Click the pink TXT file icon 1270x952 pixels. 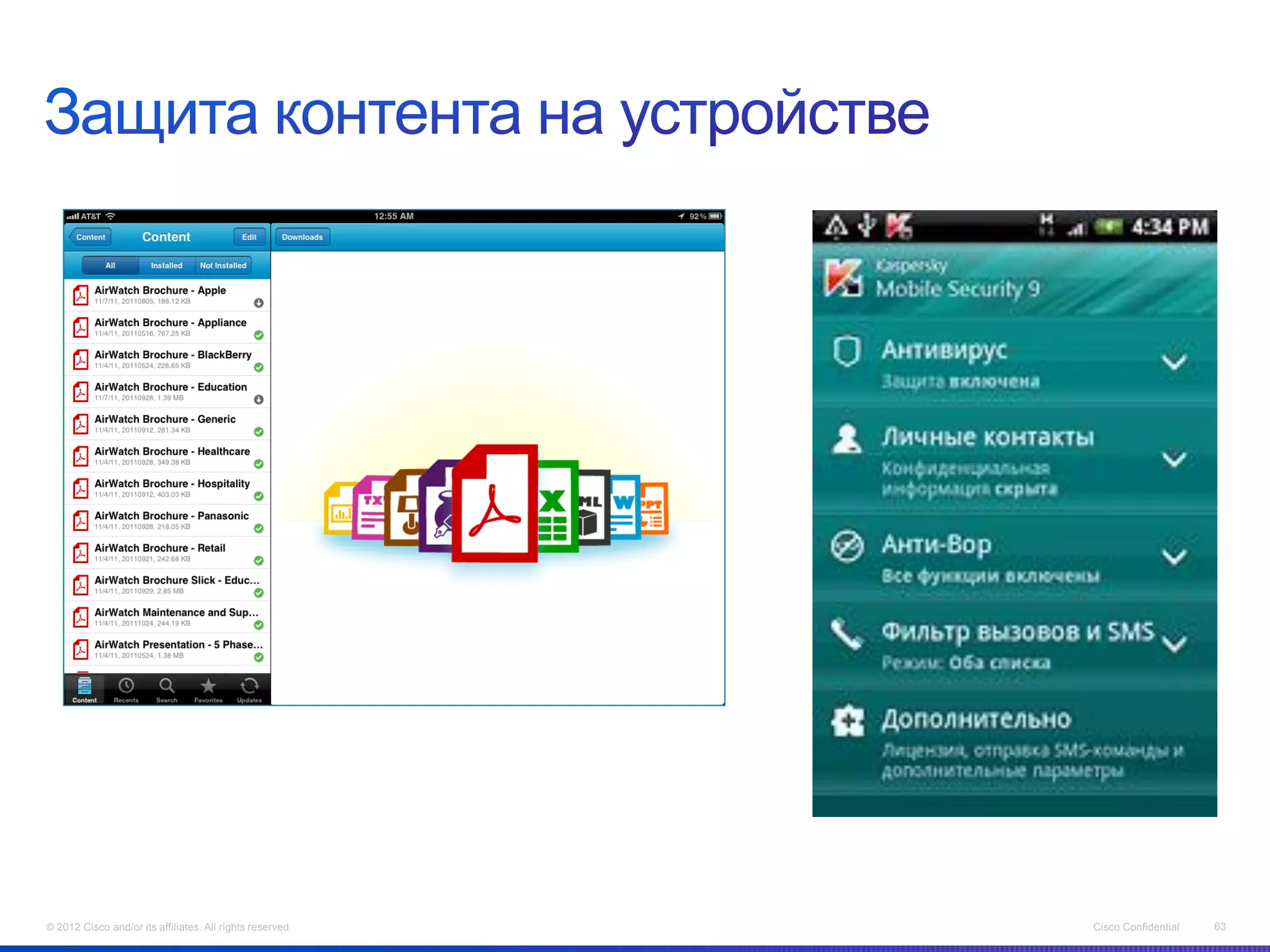click(x=369, y=508)
